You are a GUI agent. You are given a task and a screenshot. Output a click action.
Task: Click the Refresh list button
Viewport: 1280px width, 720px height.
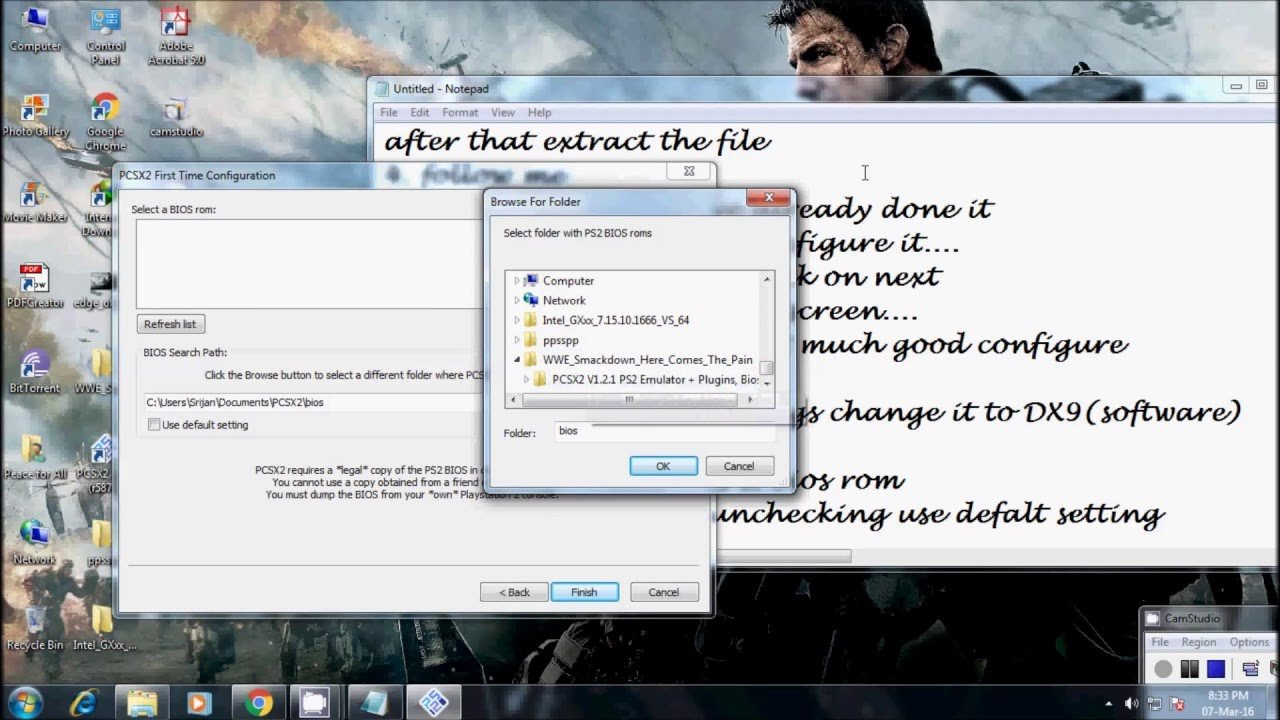pos(170,324)
